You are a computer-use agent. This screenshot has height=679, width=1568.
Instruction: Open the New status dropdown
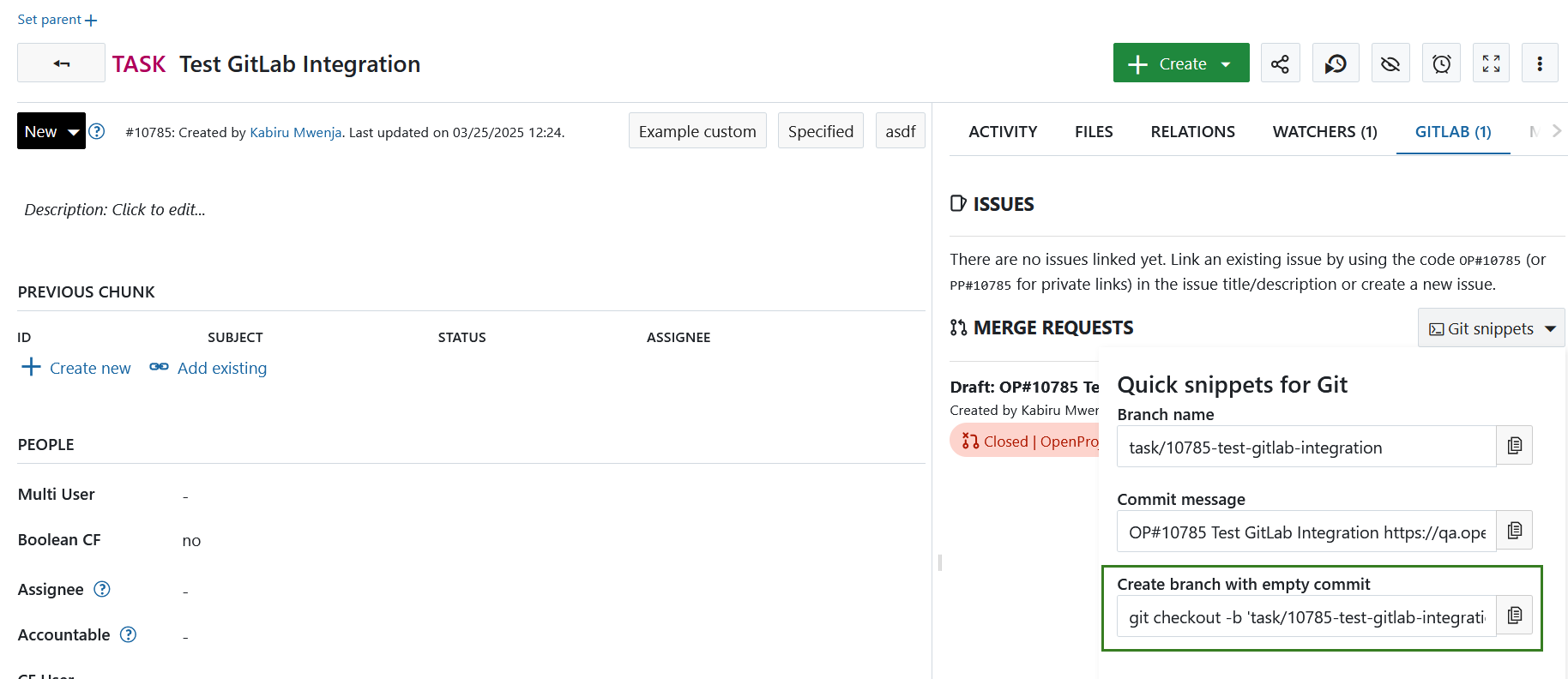pyautogui.click(x=51, y=131)
